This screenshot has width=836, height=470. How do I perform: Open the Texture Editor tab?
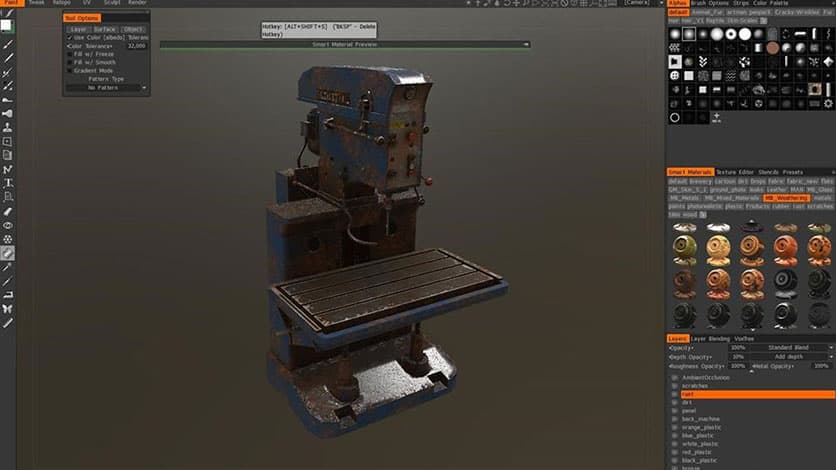tap(733, 172)
